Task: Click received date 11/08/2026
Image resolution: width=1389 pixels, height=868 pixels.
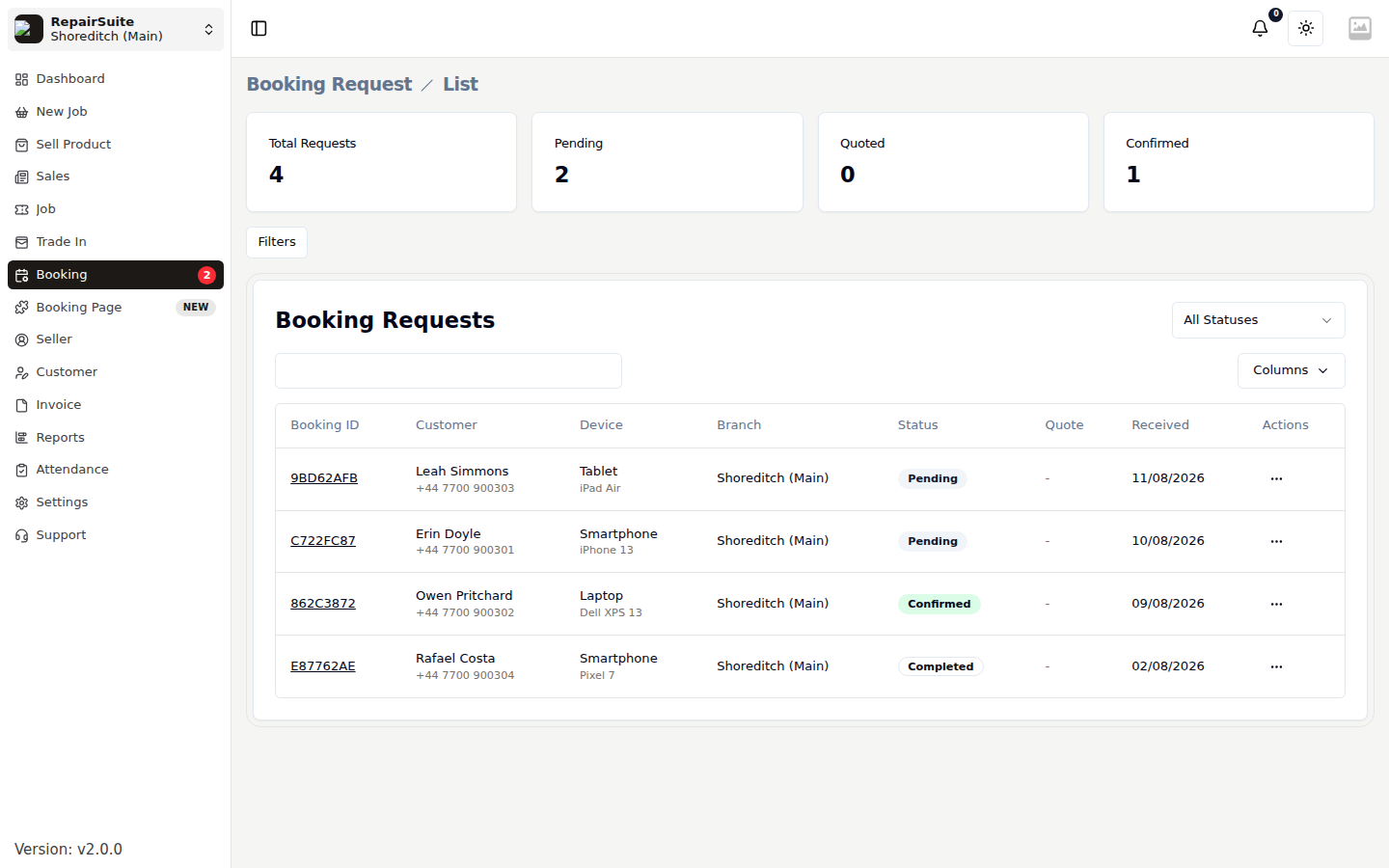Action: point(1168,478)
